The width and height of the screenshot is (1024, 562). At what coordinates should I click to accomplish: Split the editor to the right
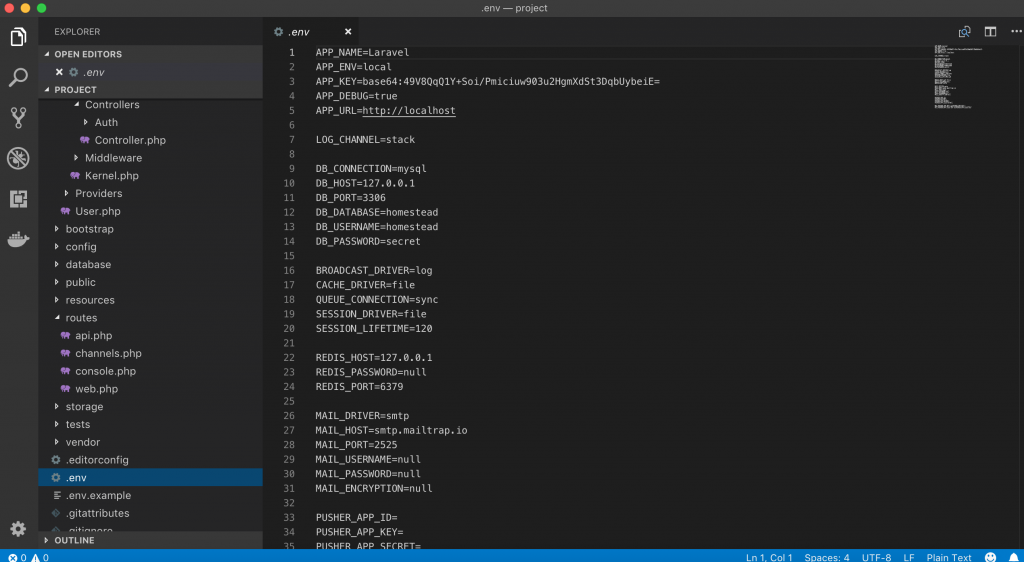click(991, 32)
